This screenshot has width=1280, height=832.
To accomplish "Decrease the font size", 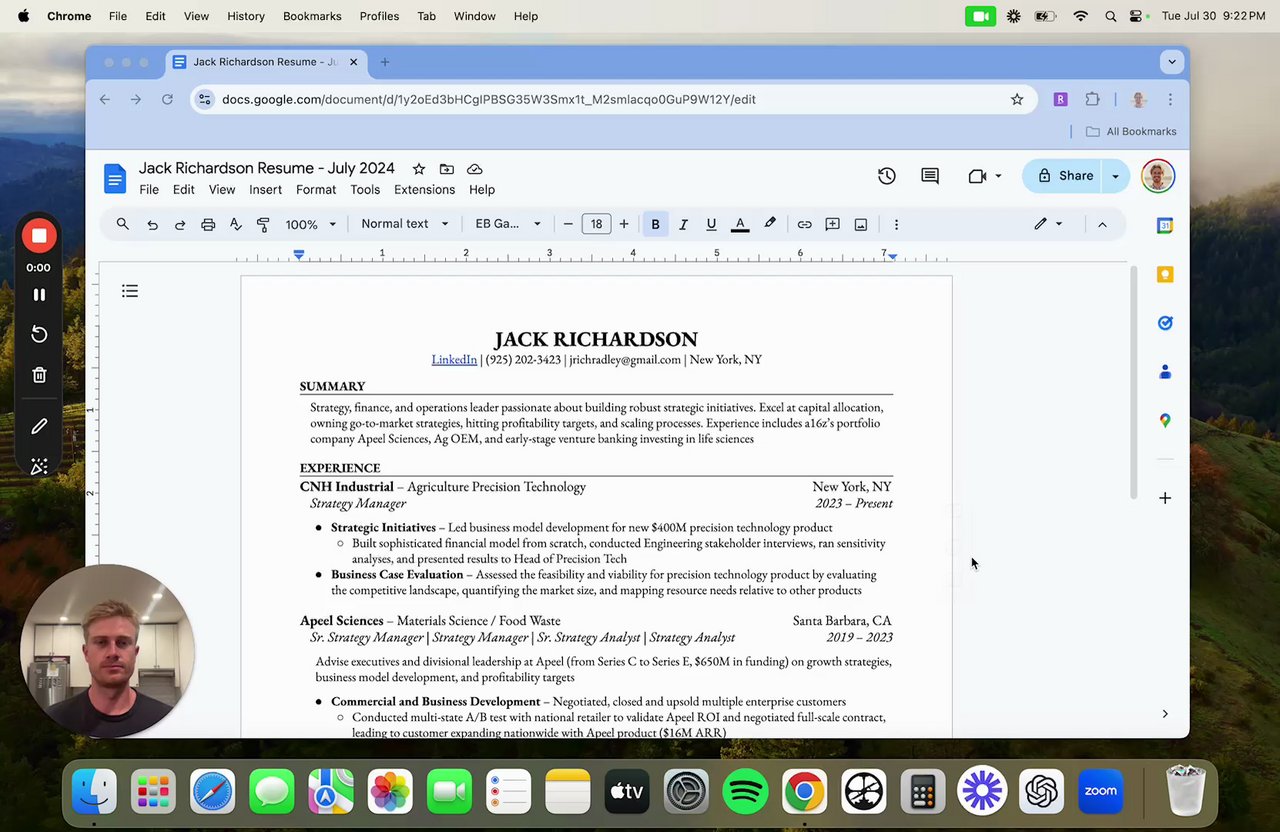I will (x=568, y=224).
